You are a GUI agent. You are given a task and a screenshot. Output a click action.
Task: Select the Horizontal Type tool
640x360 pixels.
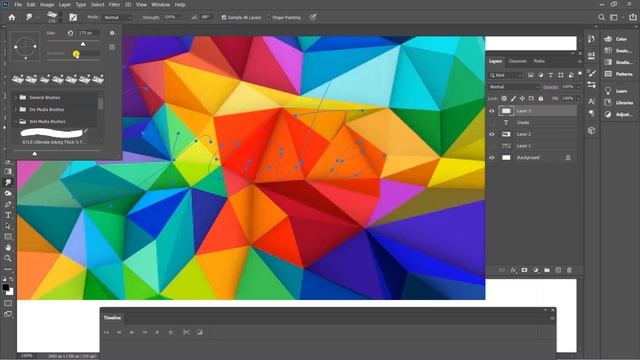(x=8, y=215)
